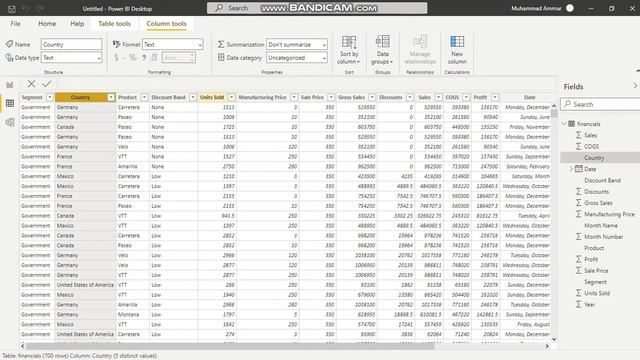Open the File menu

click(x=16, y=24)
